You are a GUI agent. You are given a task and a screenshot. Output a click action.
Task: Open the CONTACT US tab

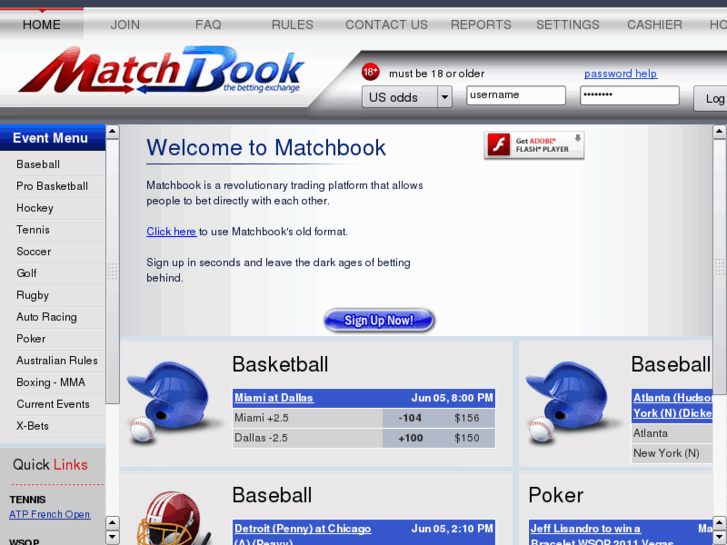coord(386,25)
